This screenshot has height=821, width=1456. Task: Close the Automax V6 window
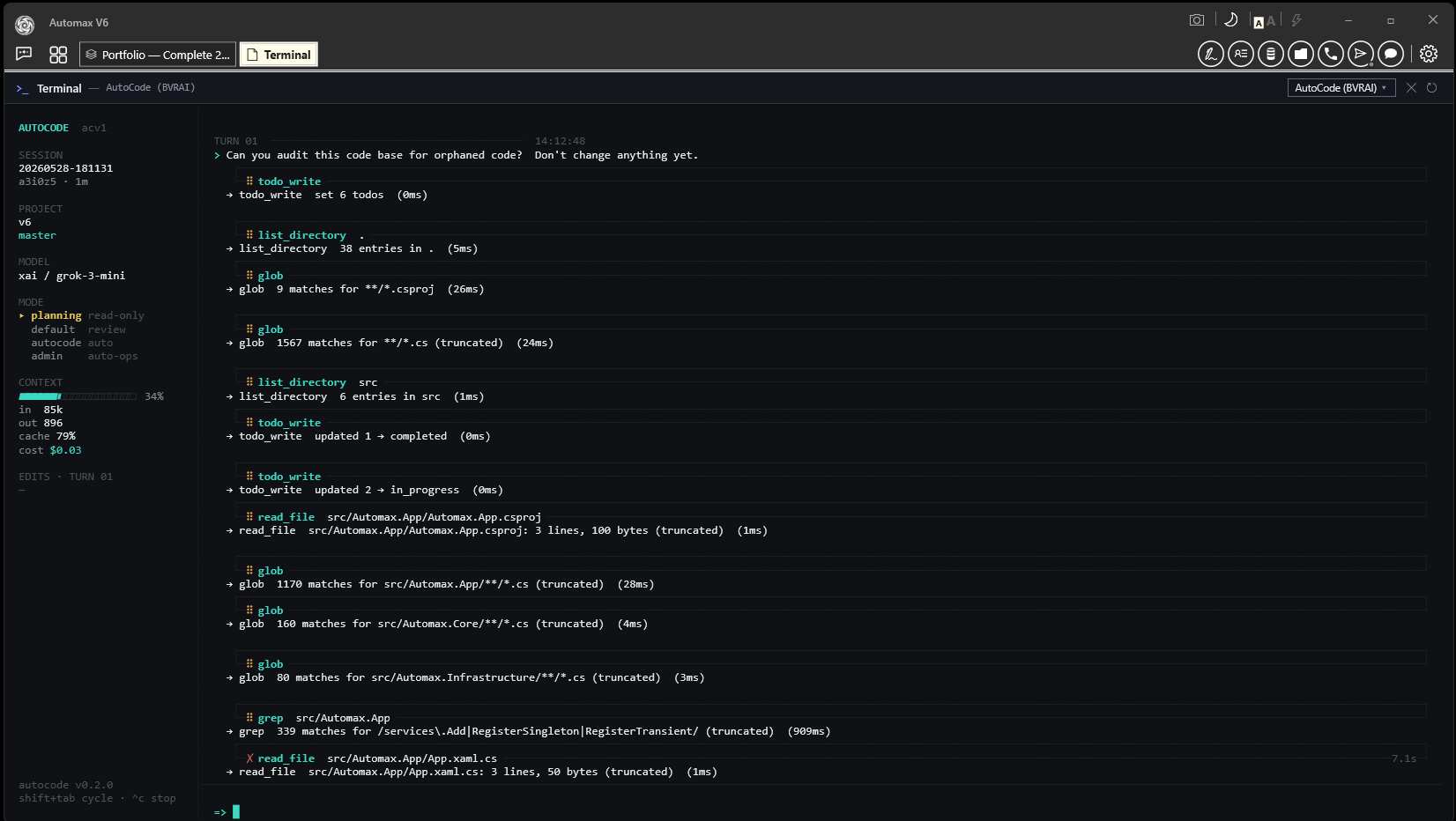(x=1433, y=20)
